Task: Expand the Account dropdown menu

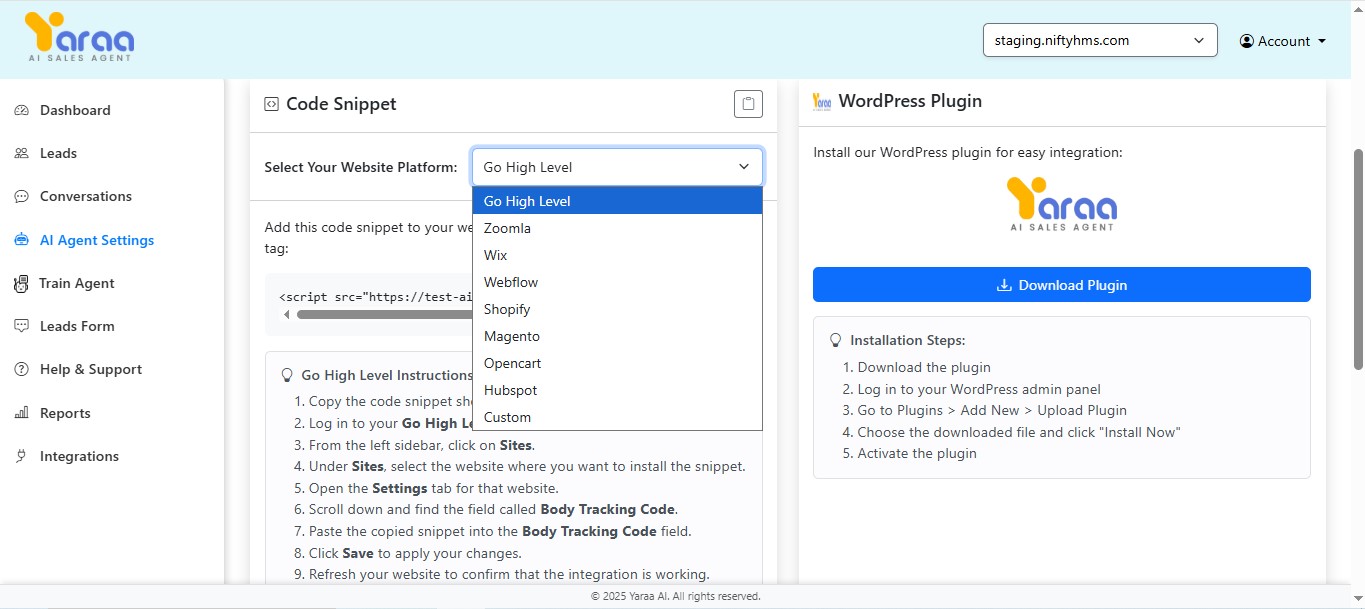Action: click(1282, 41)
